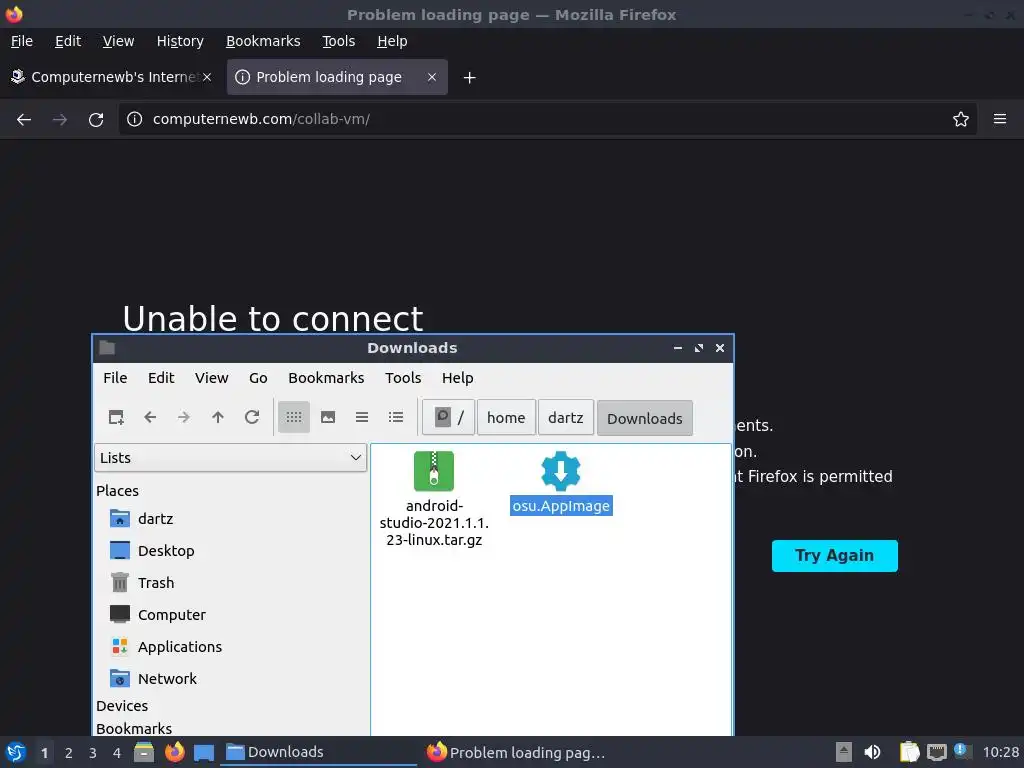Switch to workspace 3 in pager
The width and height of the screenshot is (1024, 768).
93,753
